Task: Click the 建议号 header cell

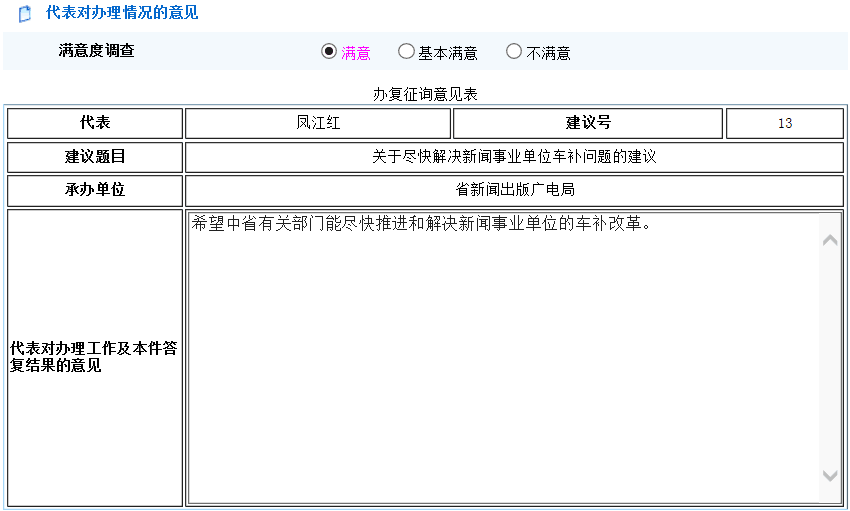Action: coord(588,123)
